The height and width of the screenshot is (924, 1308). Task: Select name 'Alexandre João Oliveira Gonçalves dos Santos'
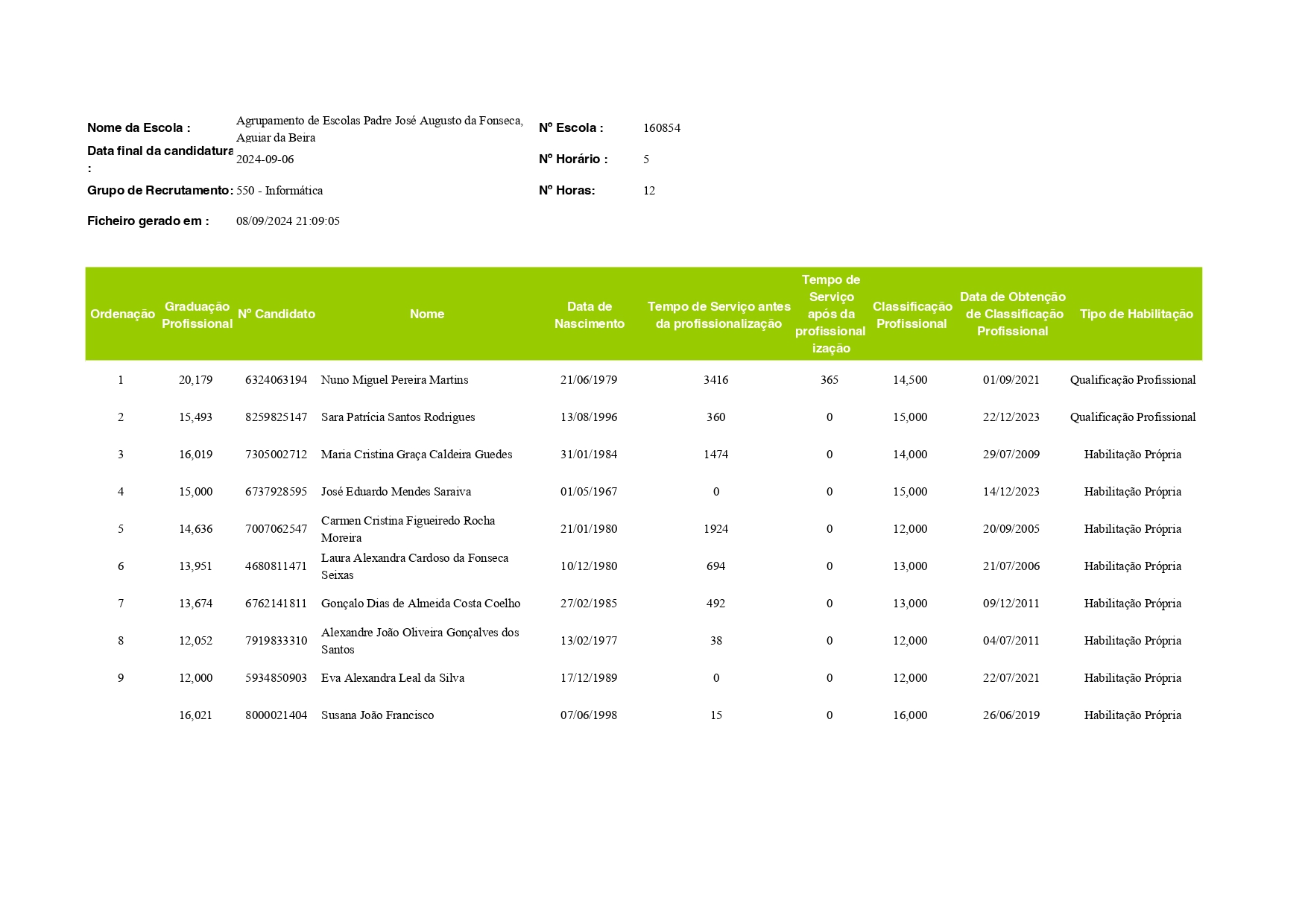tap(420, 641)
